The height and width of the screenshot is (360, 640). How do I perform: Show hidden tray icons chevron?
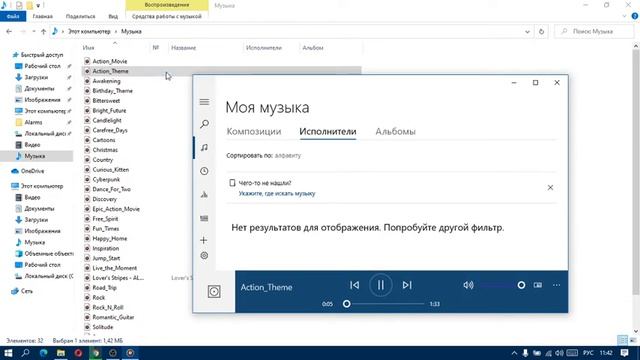pyautogui.click(x=514, y=353)
